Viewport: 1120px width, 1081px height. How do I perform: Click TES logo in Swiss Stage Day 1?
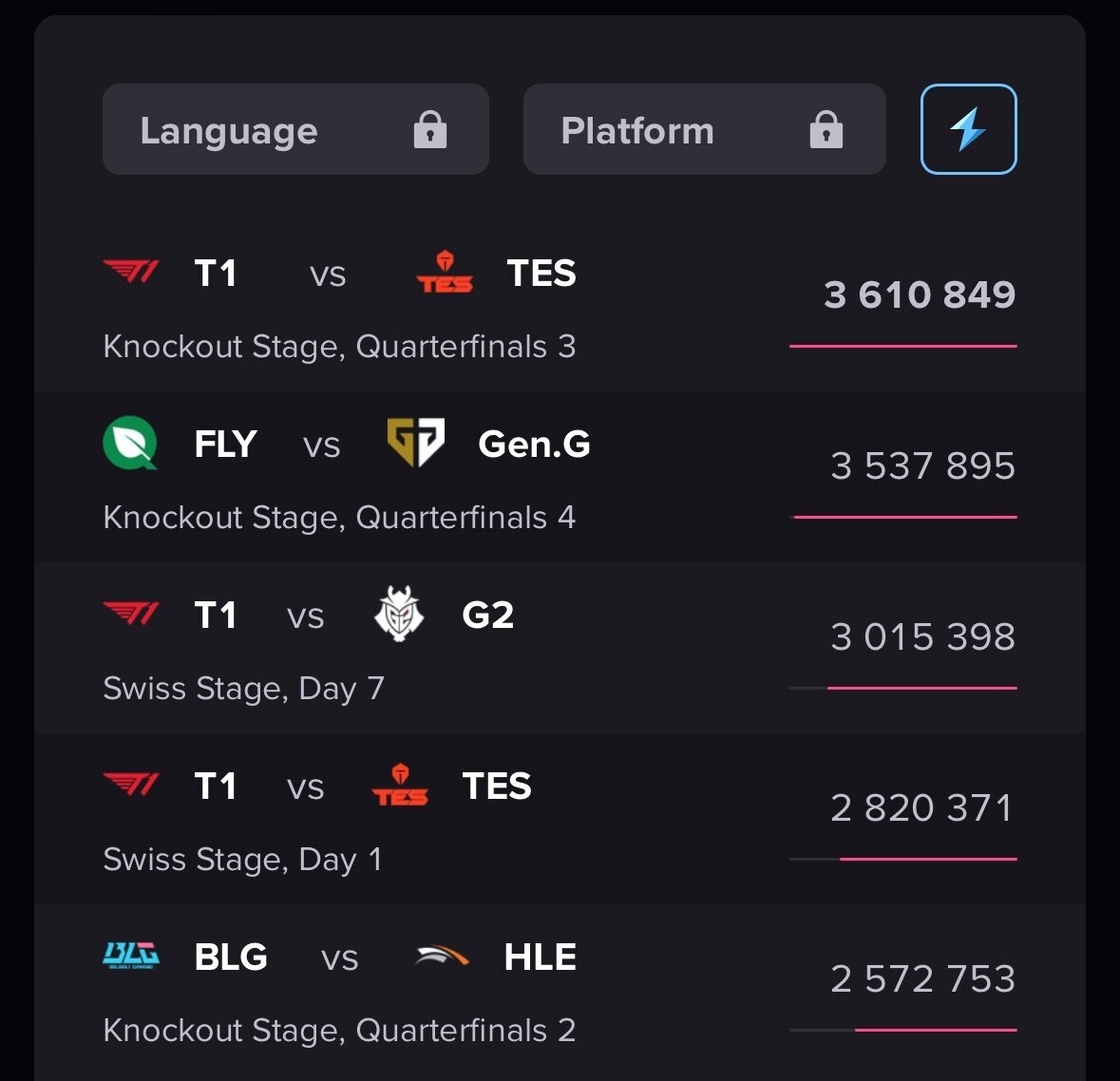[x=400, y=786]
